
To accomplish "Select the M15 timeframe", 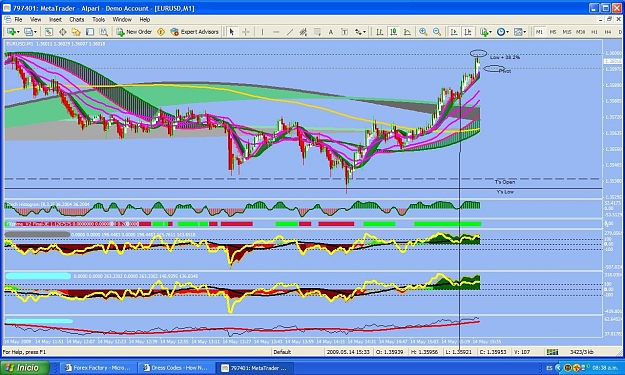I will point(566,32).
